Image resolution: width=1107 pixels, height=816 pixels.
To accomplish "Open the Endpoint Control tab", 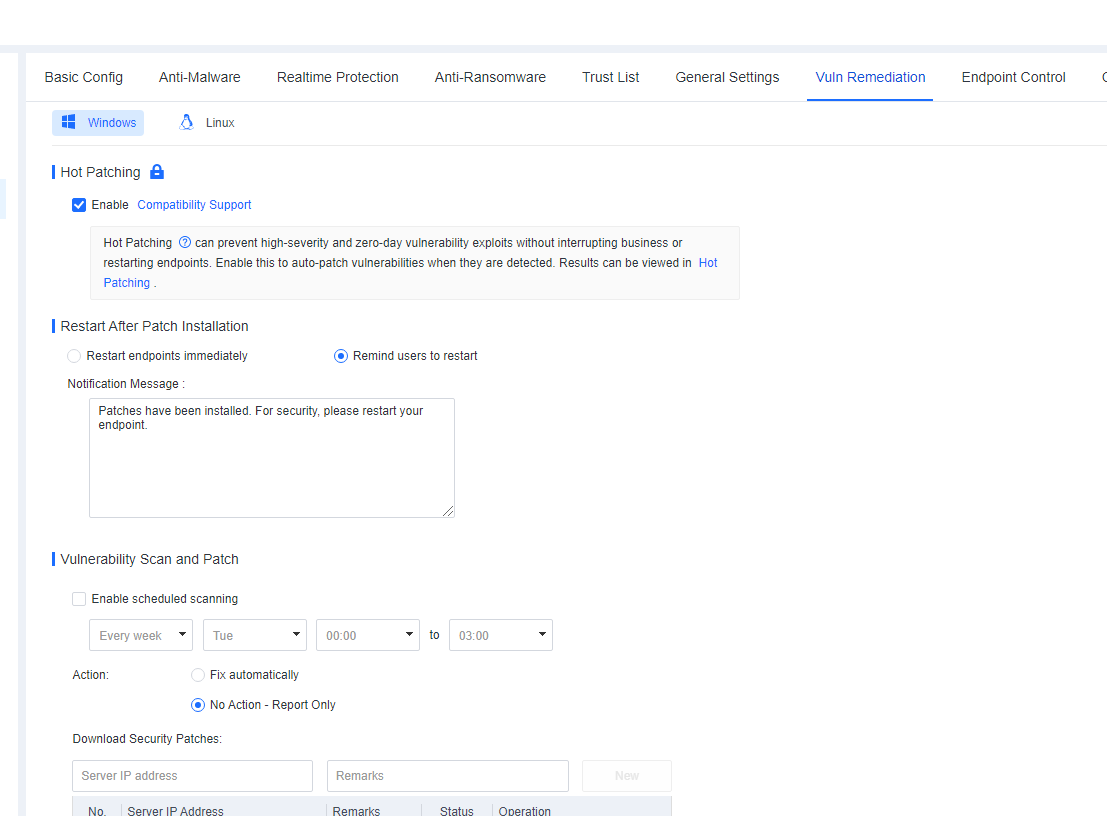I will [x=1013, y=77].
